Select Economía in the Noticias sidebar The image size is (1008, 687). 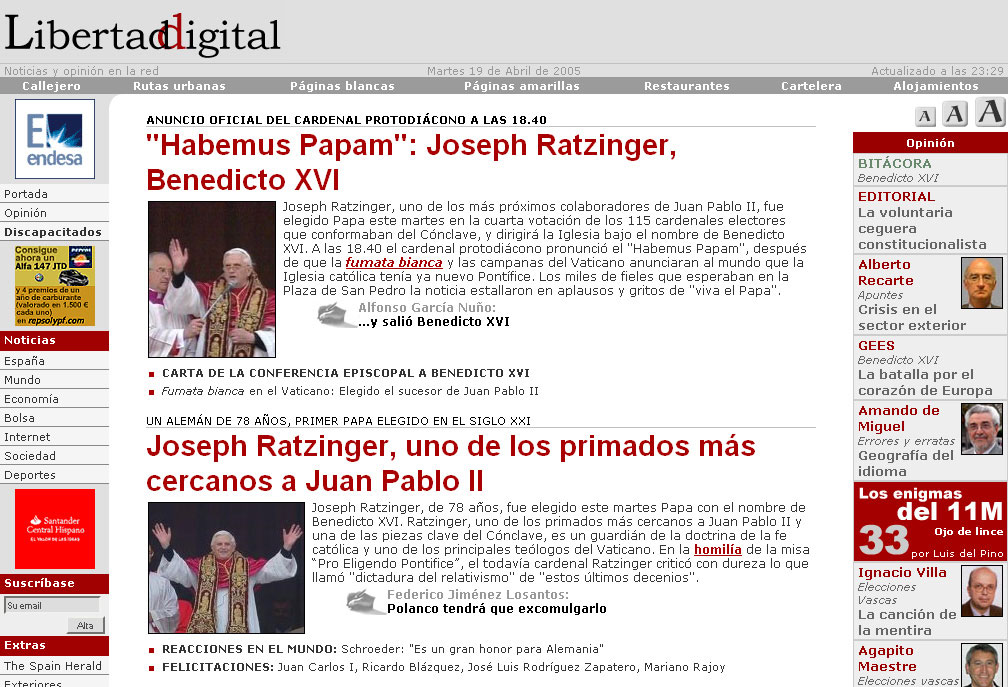tap(32, 399)
